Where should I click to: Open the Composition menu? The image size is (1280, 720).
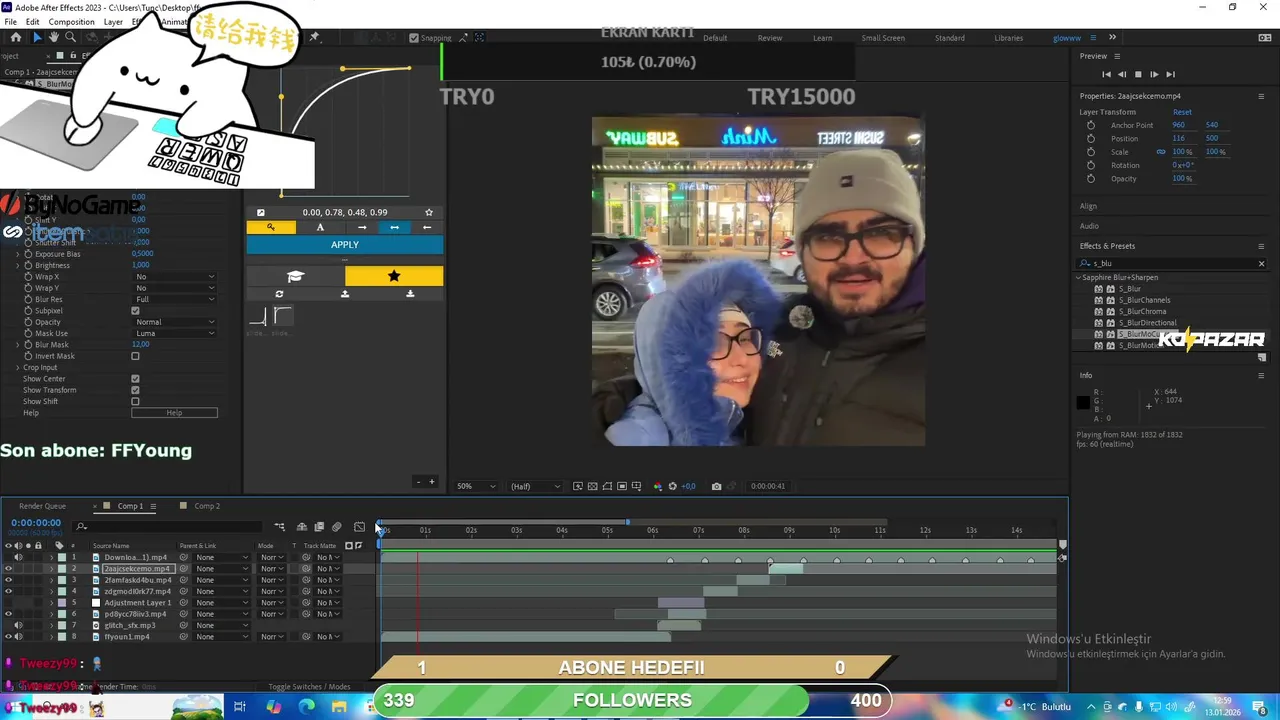(72, 22)
